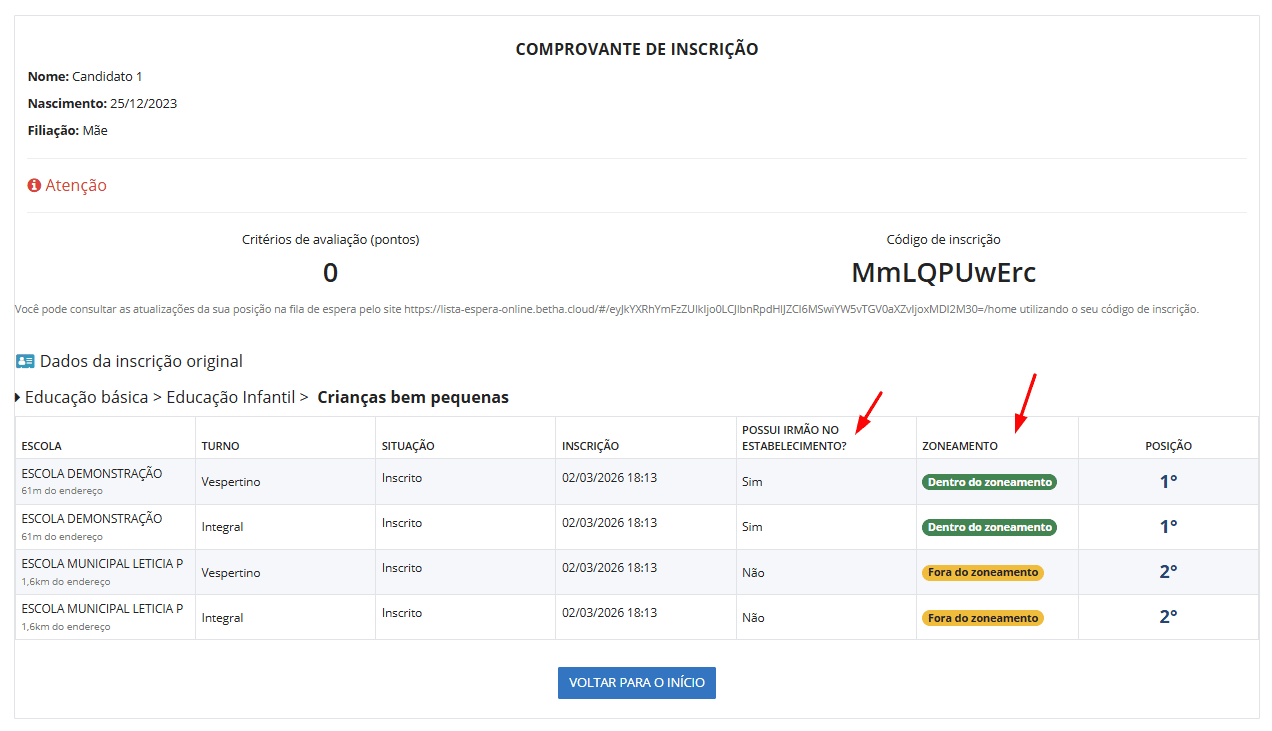Click 1° position for Escola Demonstração Integral row
The image size is (1272, 731).
click(x=1168, y=527)
